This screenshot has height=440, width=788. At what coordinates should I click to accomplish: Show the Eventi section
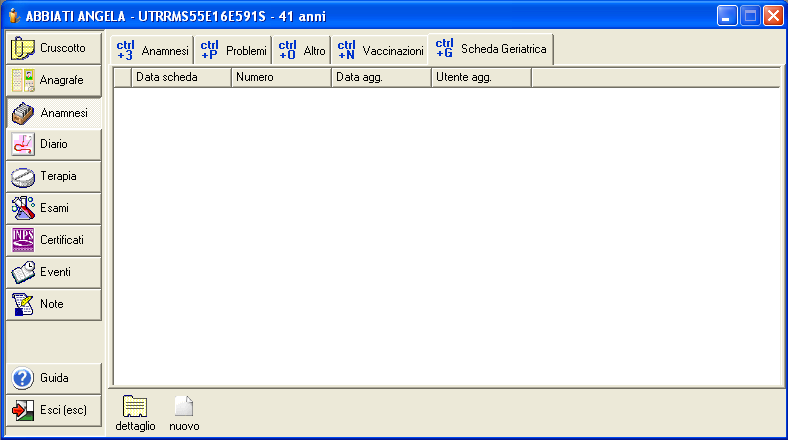coord(54,272)
